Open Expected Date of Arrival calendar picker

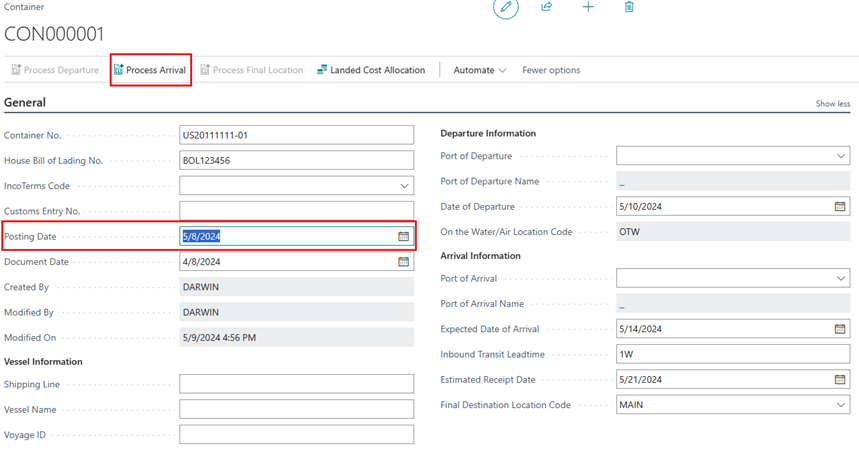click(x=840, y=329)
